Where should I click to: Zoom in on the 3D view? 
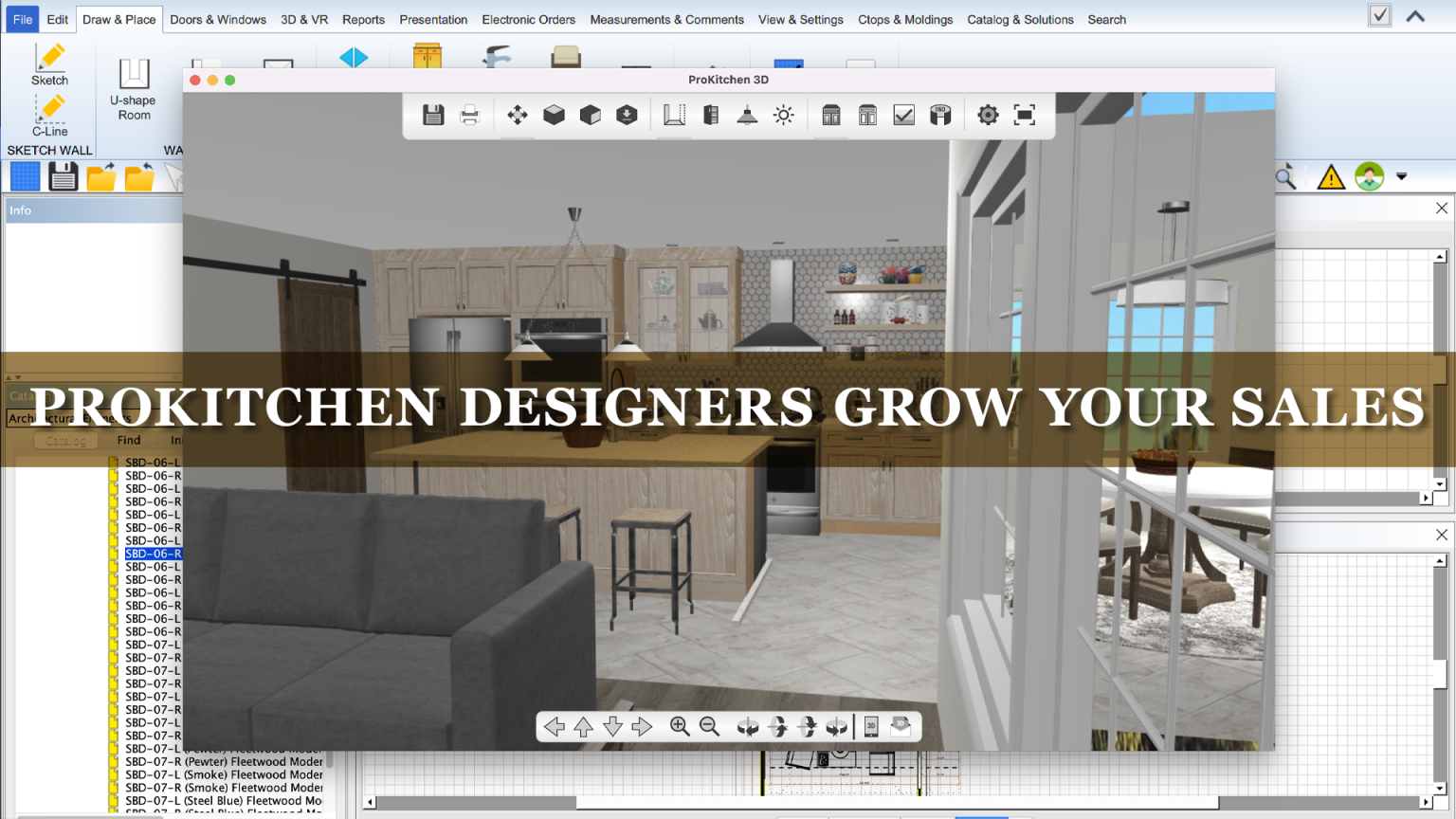[x=680, y=726]
